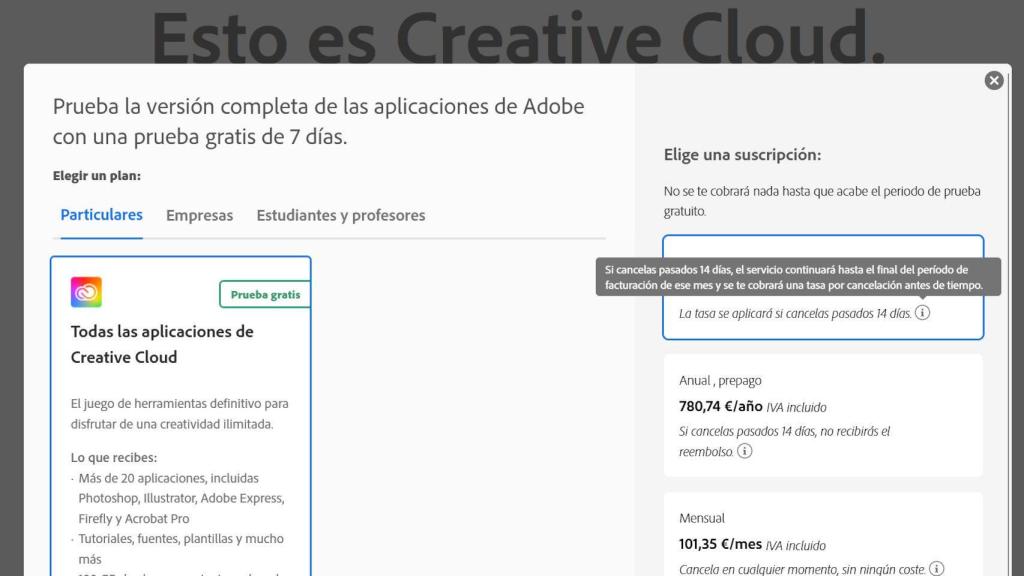Image resolution: width=1024 pixels, height=576 pixels.
Task: Click the circular close icon on the dialog
Action: pos(993,81)
